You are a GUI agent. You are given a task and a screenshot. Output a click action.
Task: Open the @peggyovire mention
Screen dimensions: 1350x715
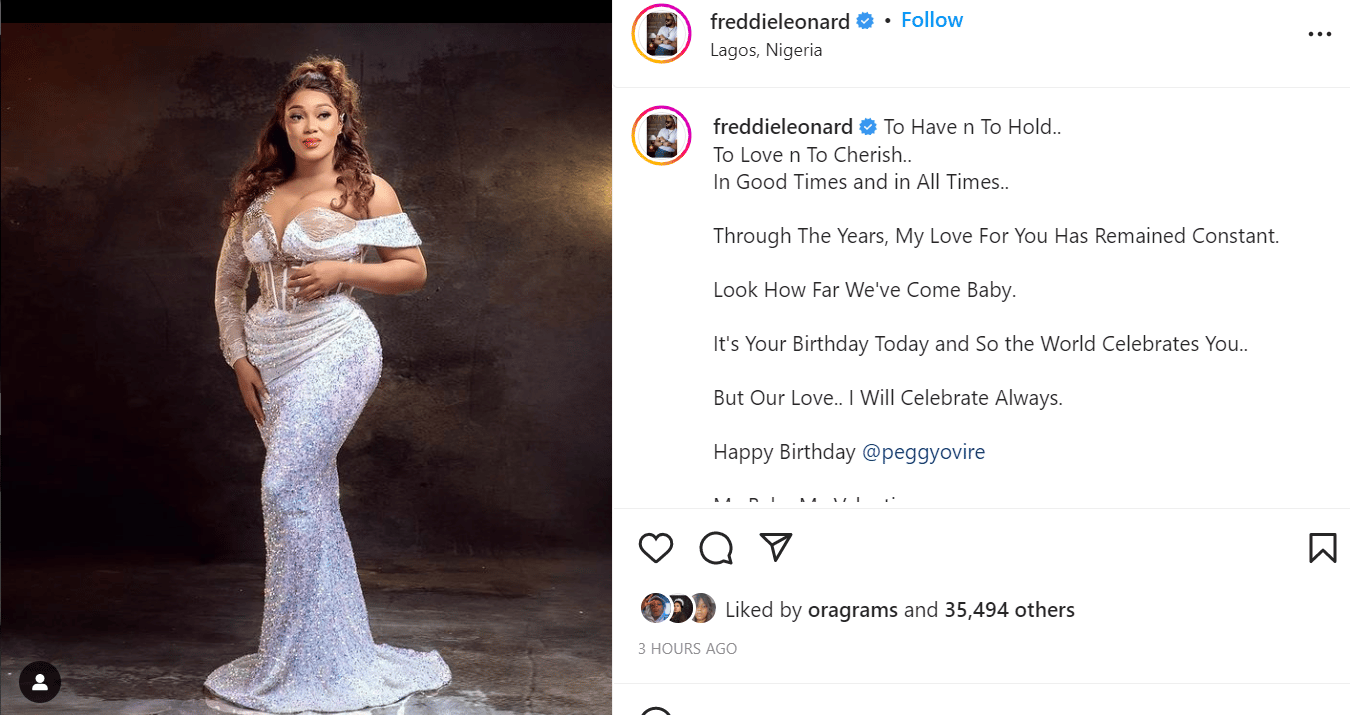[x=923, y=452]
